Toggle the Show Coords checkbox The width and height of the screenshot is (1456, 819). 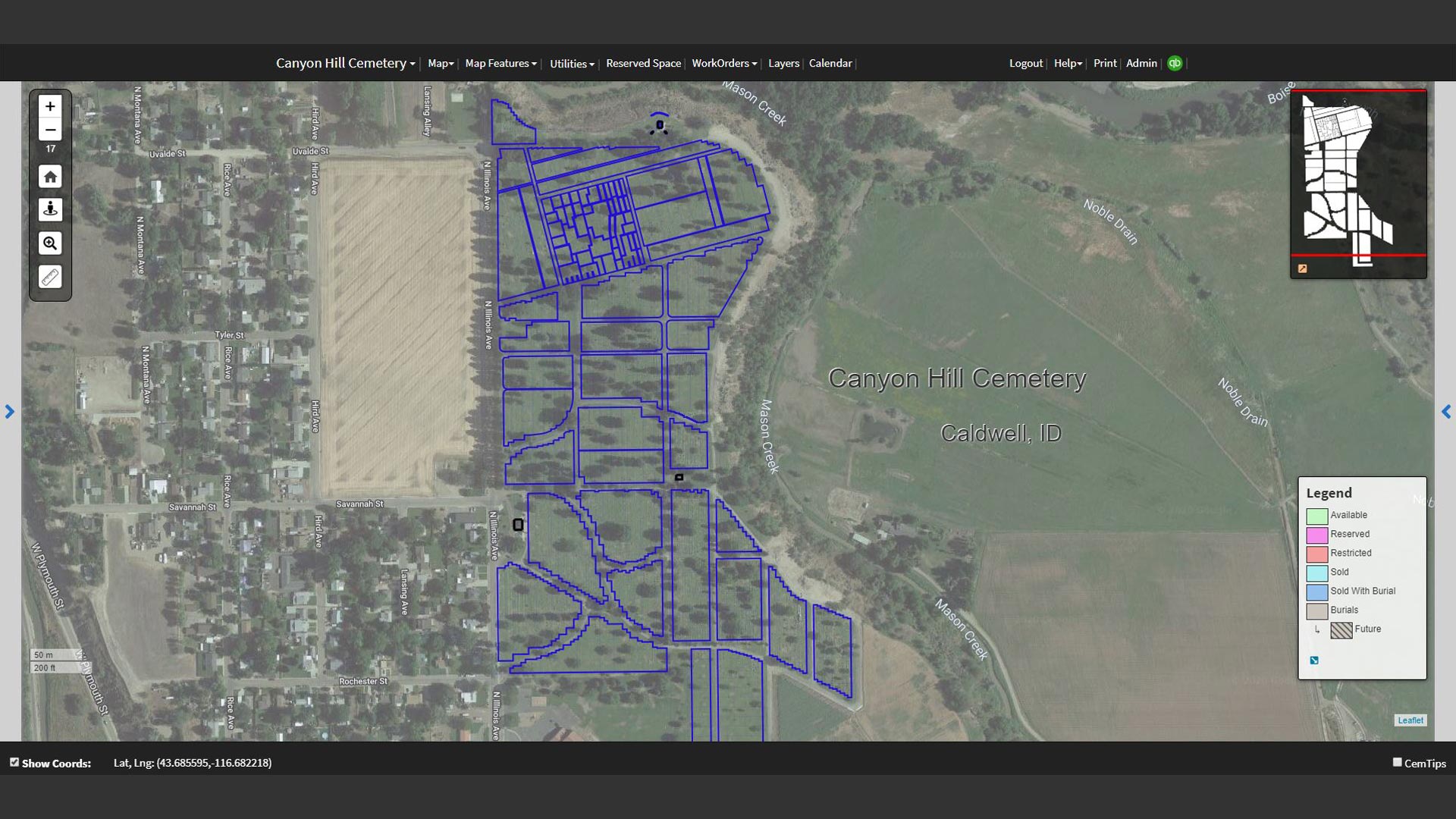point(14,762)
